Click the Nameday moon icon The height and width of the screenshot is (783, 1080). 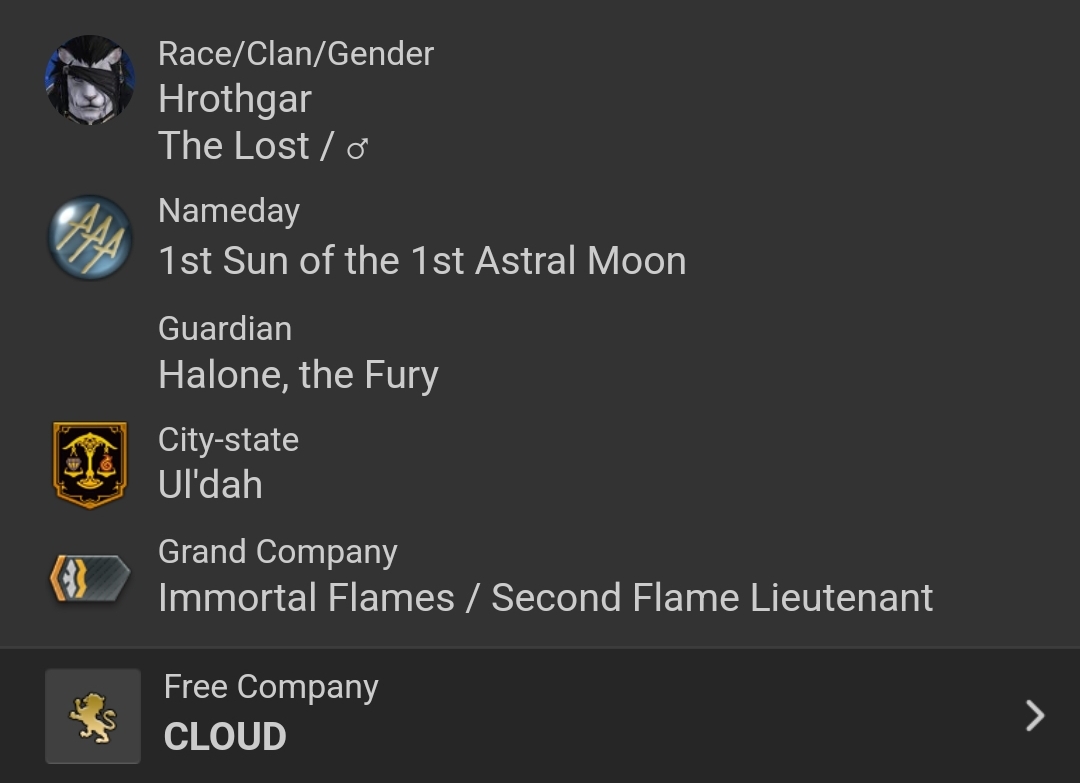(x=90, y=237)
